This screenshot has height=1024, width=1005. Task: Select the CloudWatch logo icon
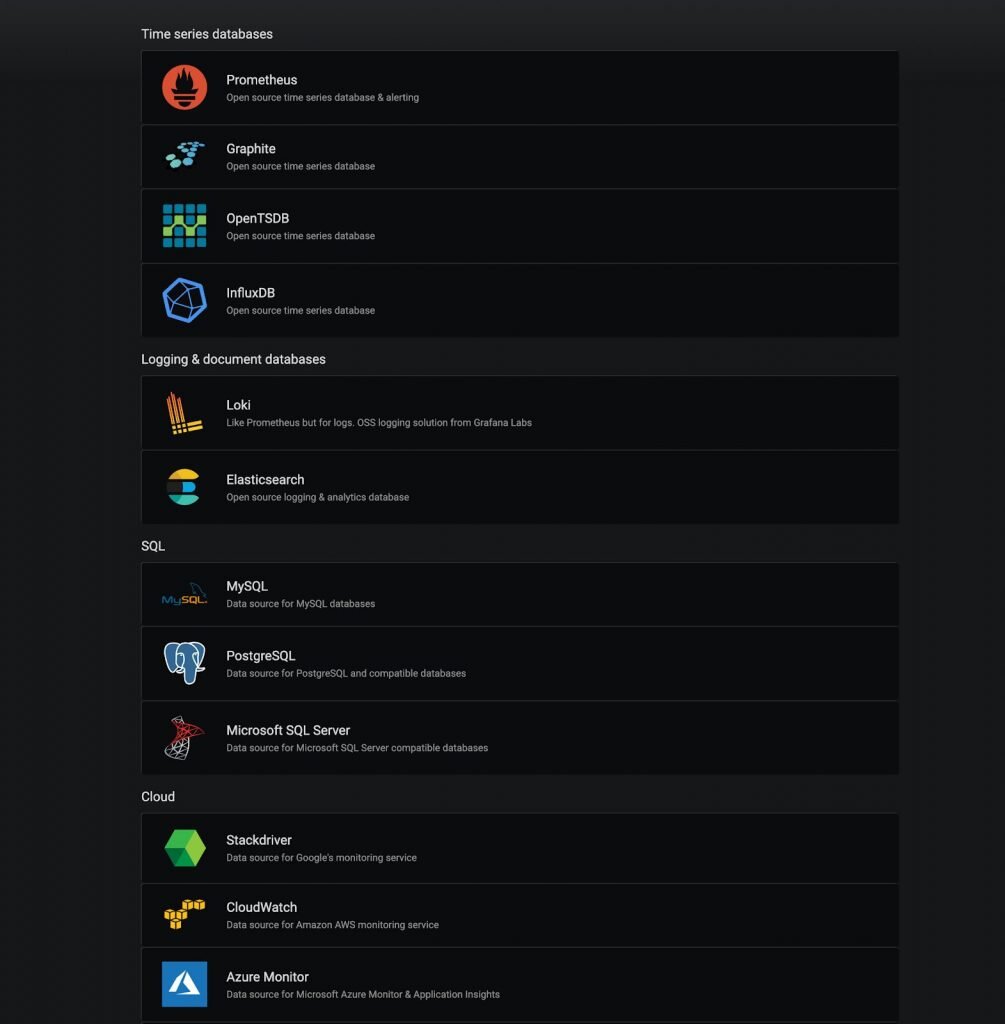coord(184,914)
